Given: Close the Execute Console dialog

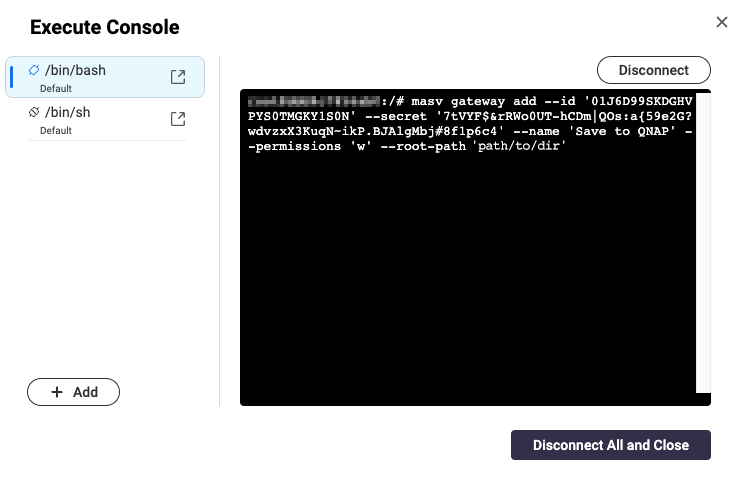Looking at the screenshot, I should click(722, 21).
